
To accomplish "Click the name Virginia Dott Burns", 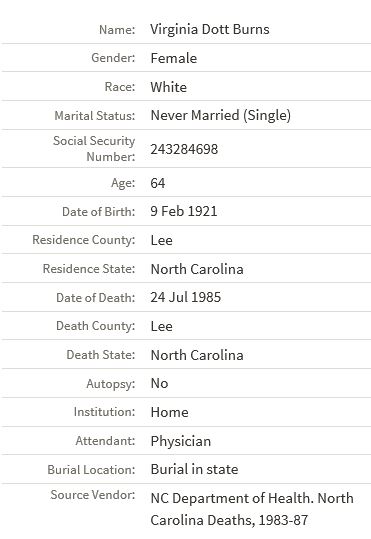I will tap(210, 30).
